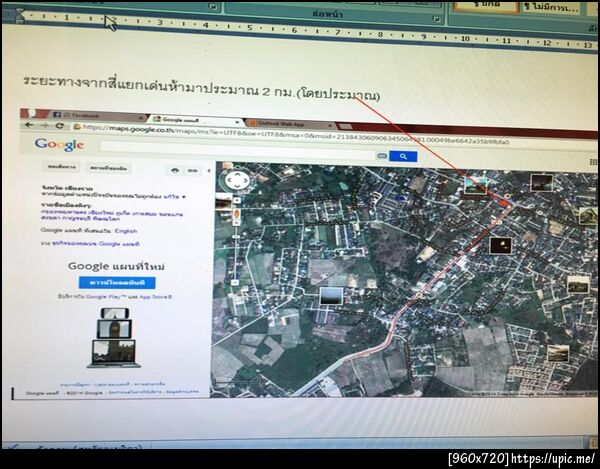Click the blue magnifier search button
The image size is (600, 469).
point(403,156)
